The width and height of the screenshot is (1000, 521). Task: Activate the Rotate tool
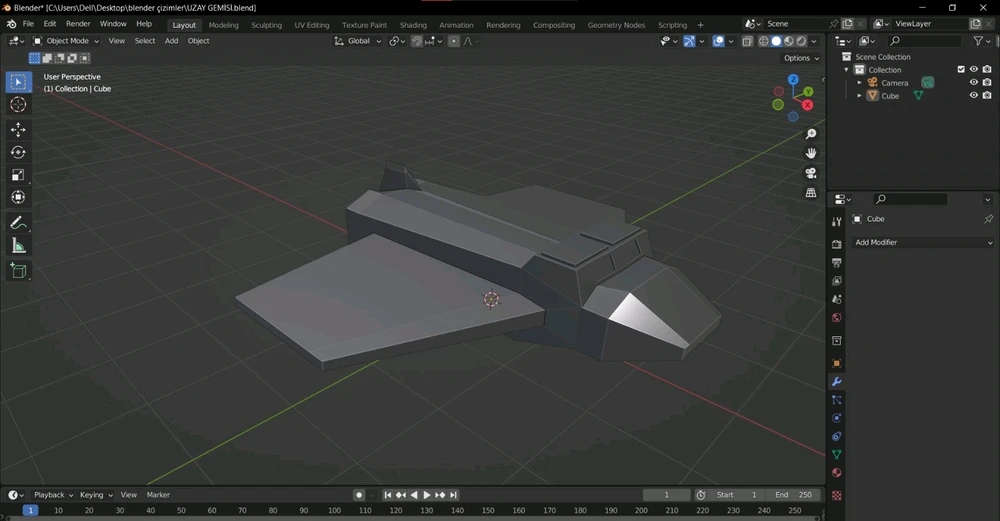tap(18, 152)
